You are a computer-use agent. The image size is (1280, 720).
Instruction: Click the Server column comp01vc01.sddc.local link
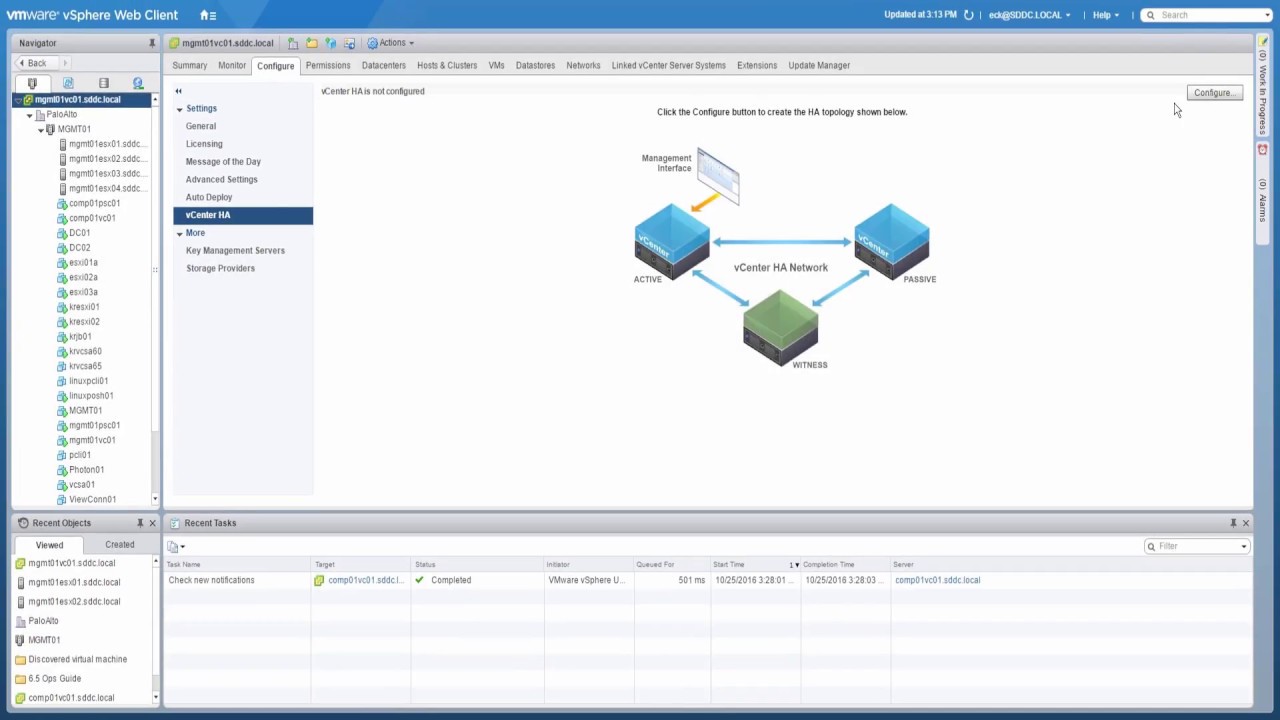(x=937, y=580)
